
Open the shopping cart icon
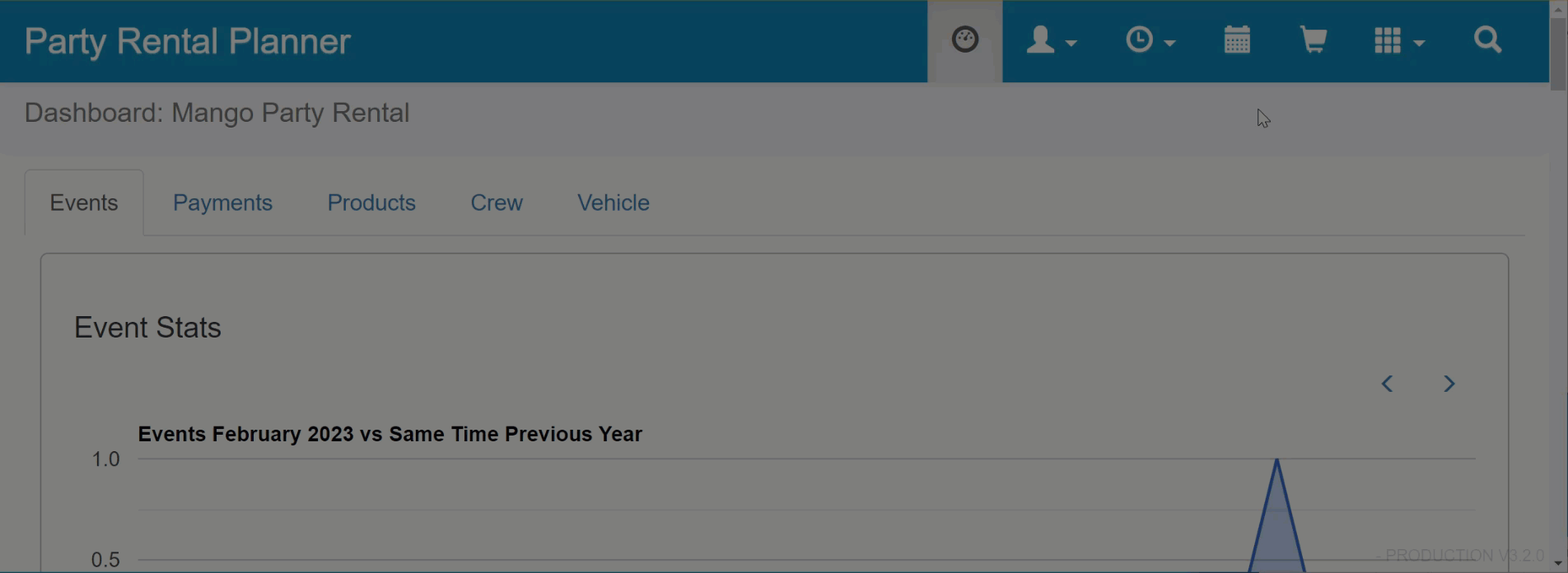1314,40
